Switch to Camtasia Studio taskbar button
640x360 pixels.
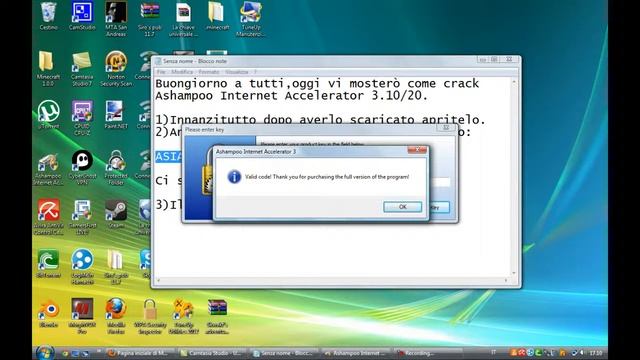tap(212, 353)
